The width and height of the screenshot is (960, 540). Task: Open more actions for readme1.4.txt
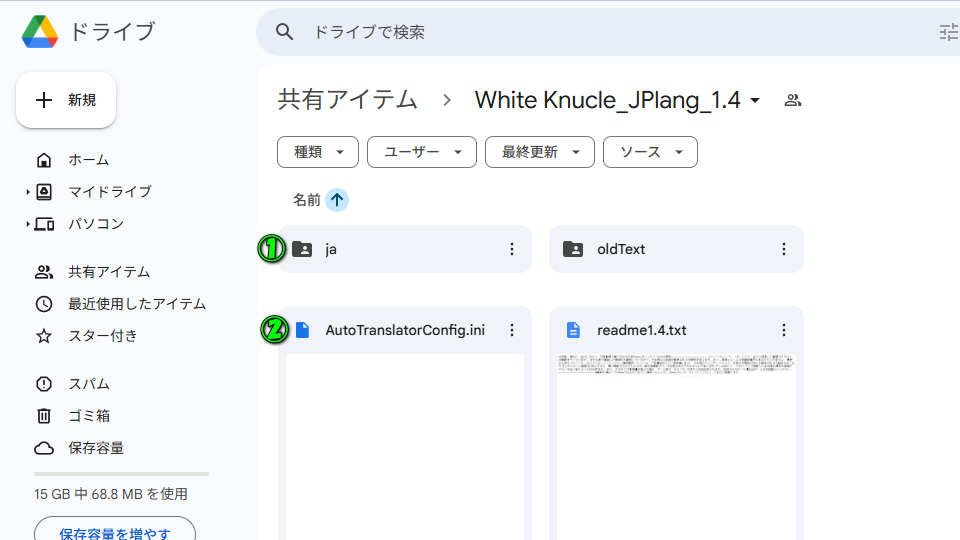784,330
